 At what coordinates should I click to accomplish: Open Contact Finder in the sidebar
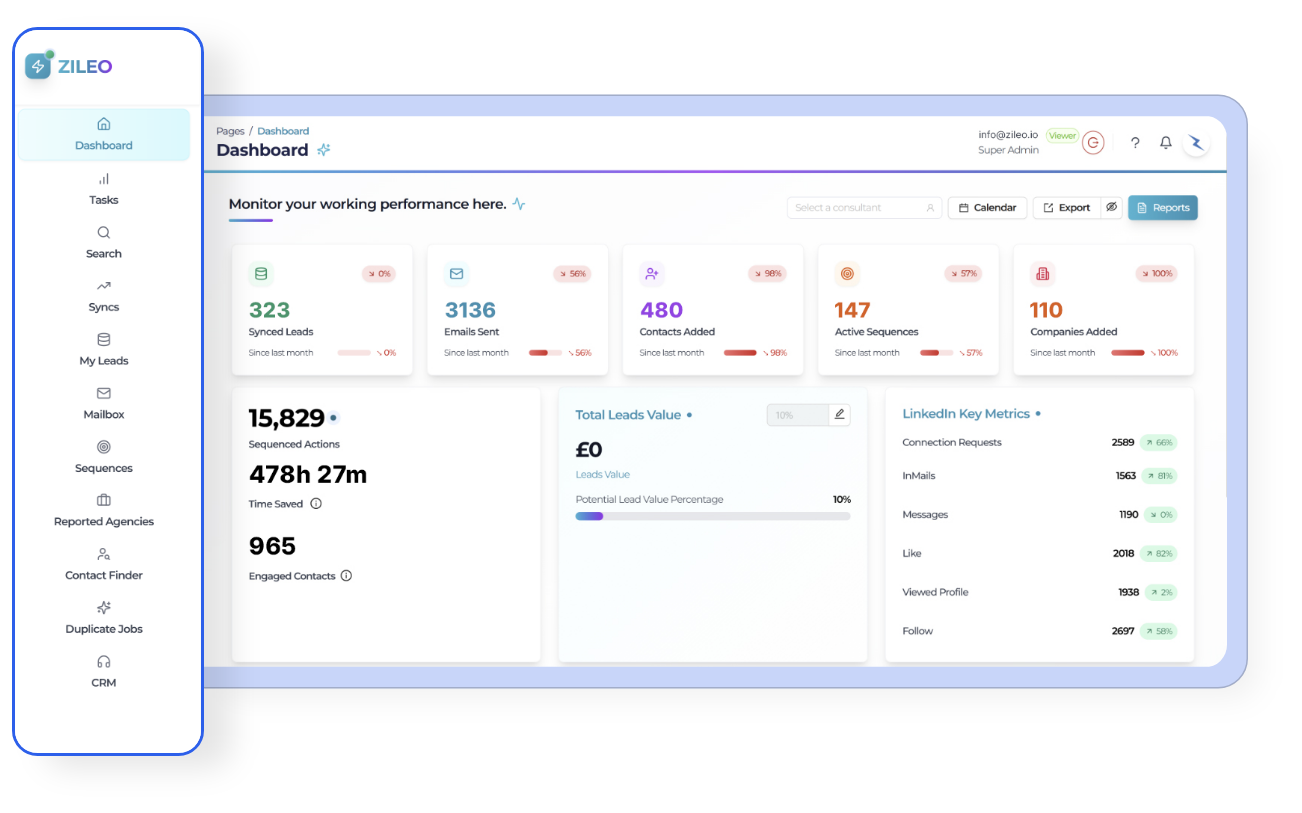pos(104,565)
